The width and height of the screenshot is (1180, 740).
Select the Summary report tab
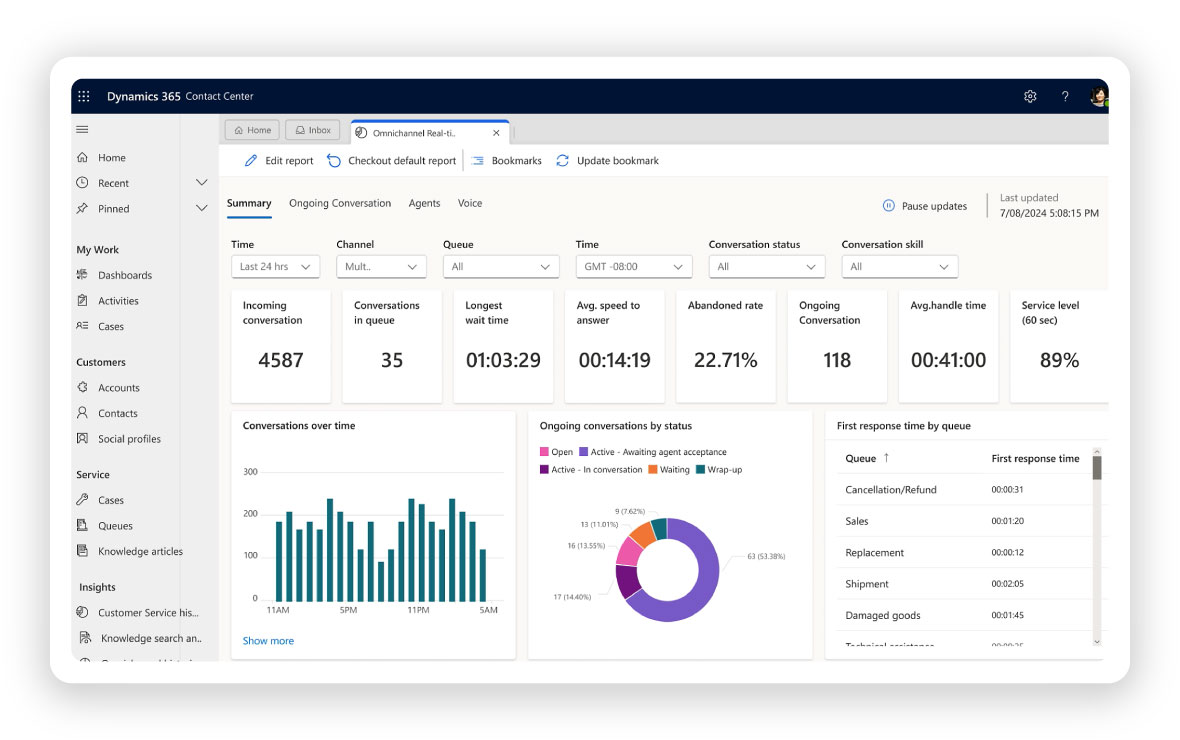coord(249,203)
